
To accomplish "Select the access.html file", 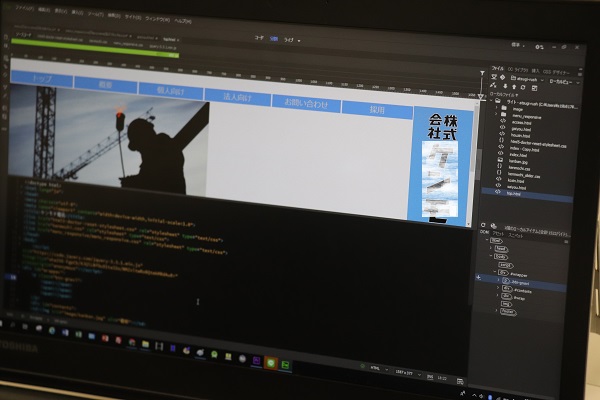I will tap(522, 122).
